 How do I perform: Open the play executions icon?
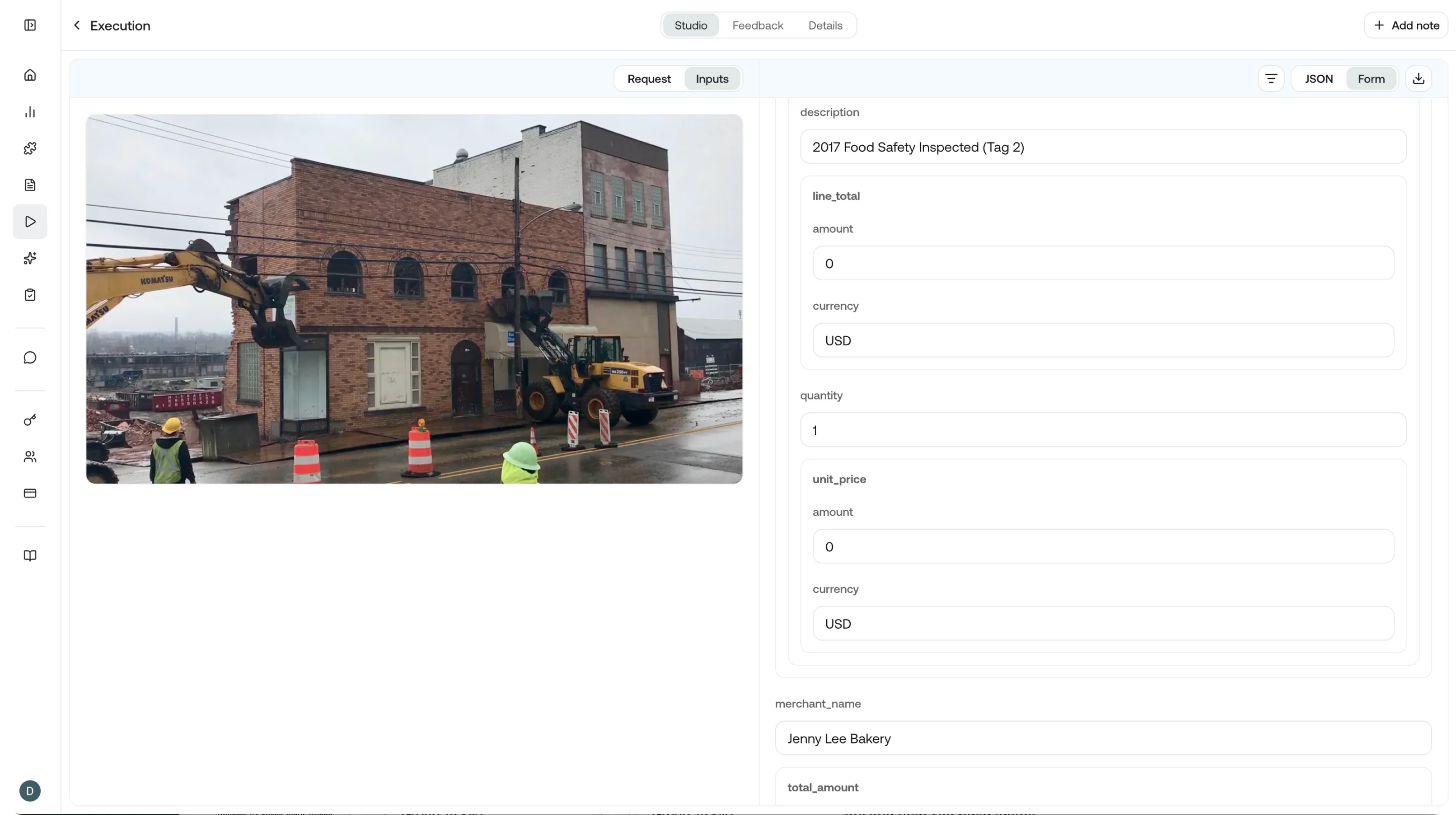[x=30, y=222]
